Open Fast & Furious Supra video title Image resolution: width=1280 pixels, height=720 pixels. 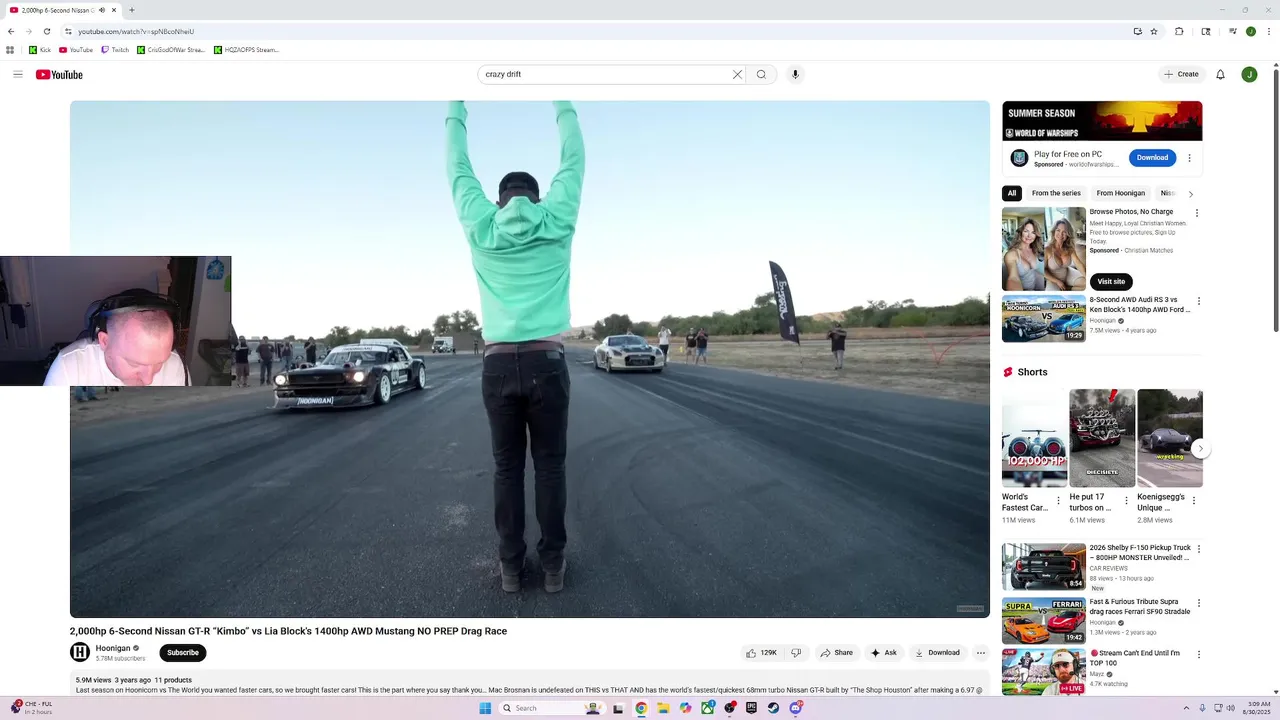click(1140, 607)
